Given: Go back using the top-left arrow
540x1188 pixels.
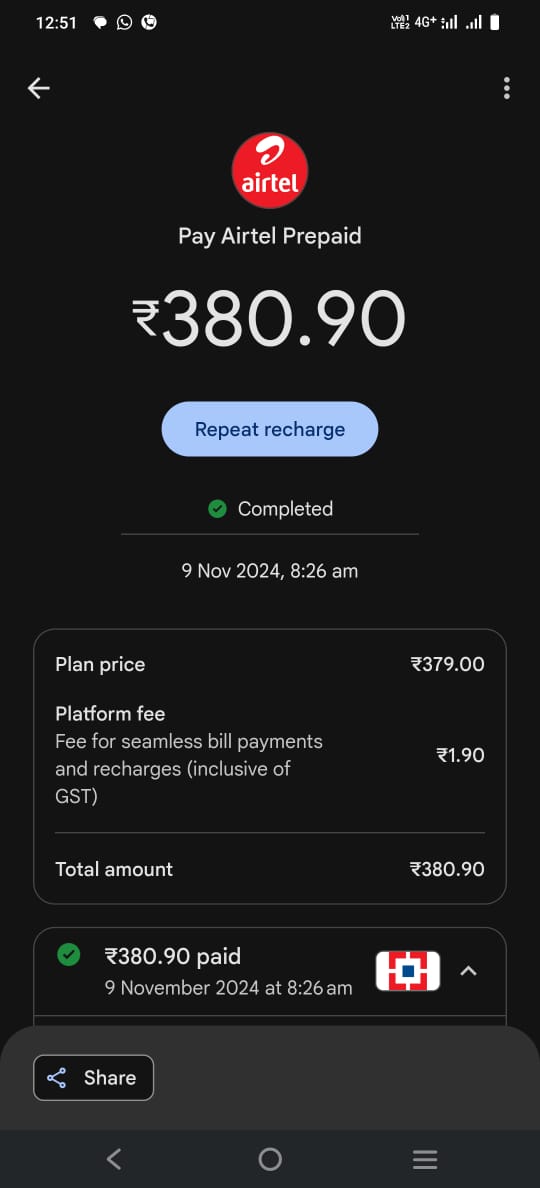Looking at the screenshot, I should coord(39,89).
